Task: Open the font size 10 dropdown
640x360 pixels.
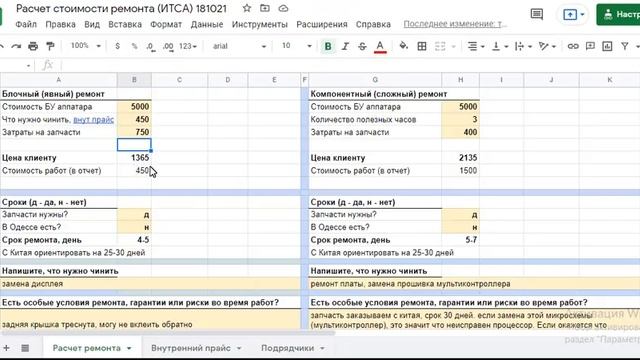Action: [296, 46]
